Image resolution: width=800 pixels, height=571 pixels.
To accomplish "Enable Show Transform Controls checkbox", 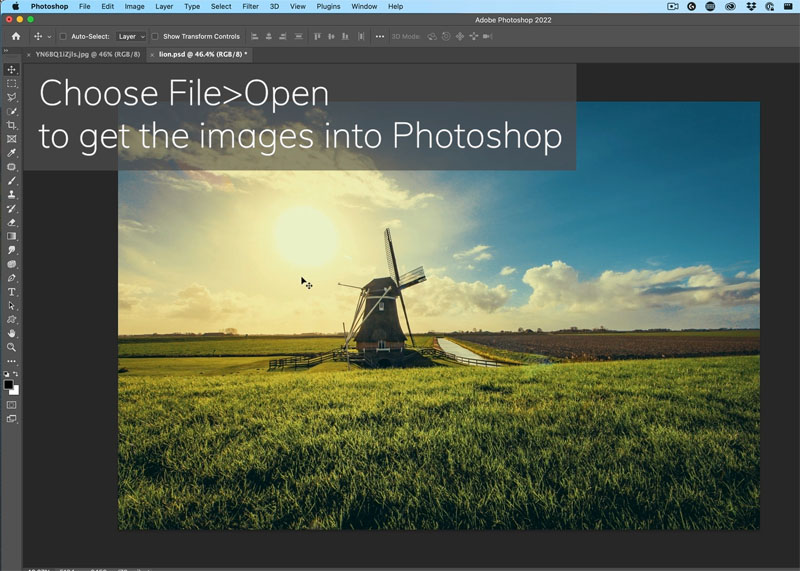I will tap(155, 36).
